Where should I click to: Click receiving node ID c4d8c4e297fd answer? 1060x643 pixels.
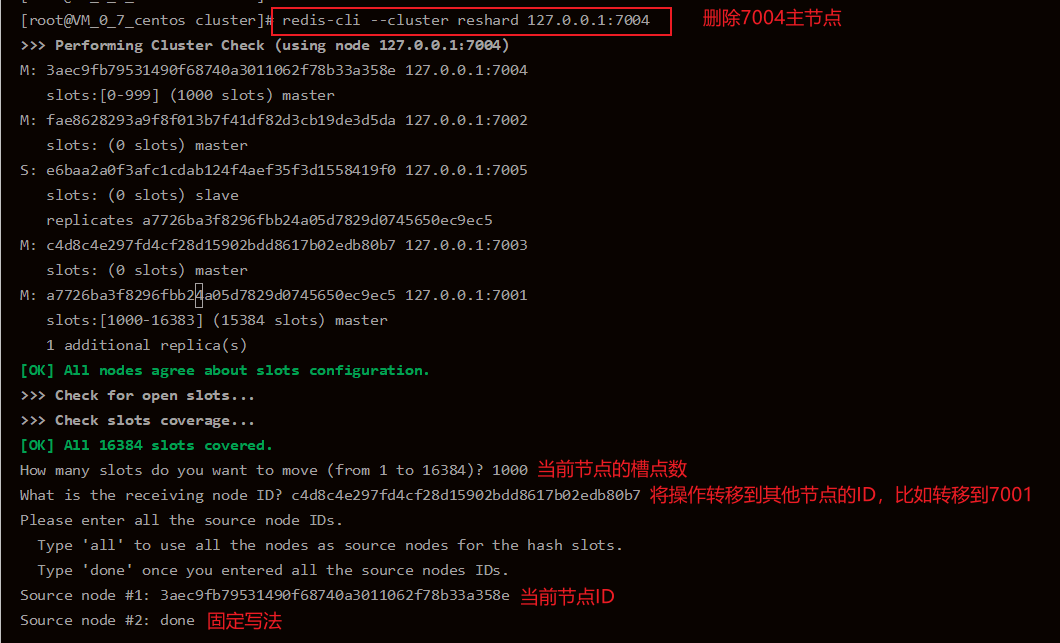coord(466,495)
